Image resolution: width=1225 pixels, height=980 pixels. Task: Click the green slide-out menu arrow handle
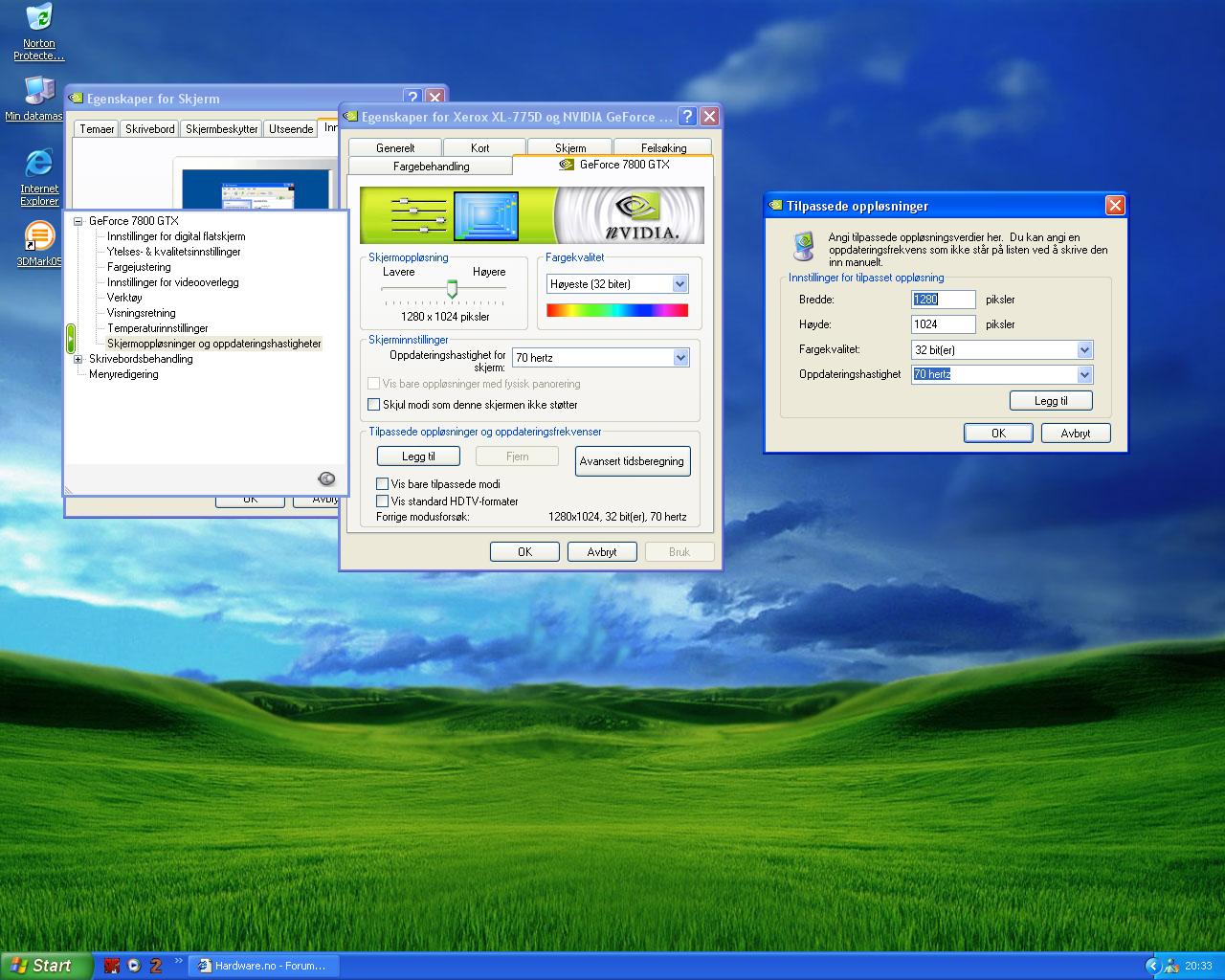tap(70, 338)
